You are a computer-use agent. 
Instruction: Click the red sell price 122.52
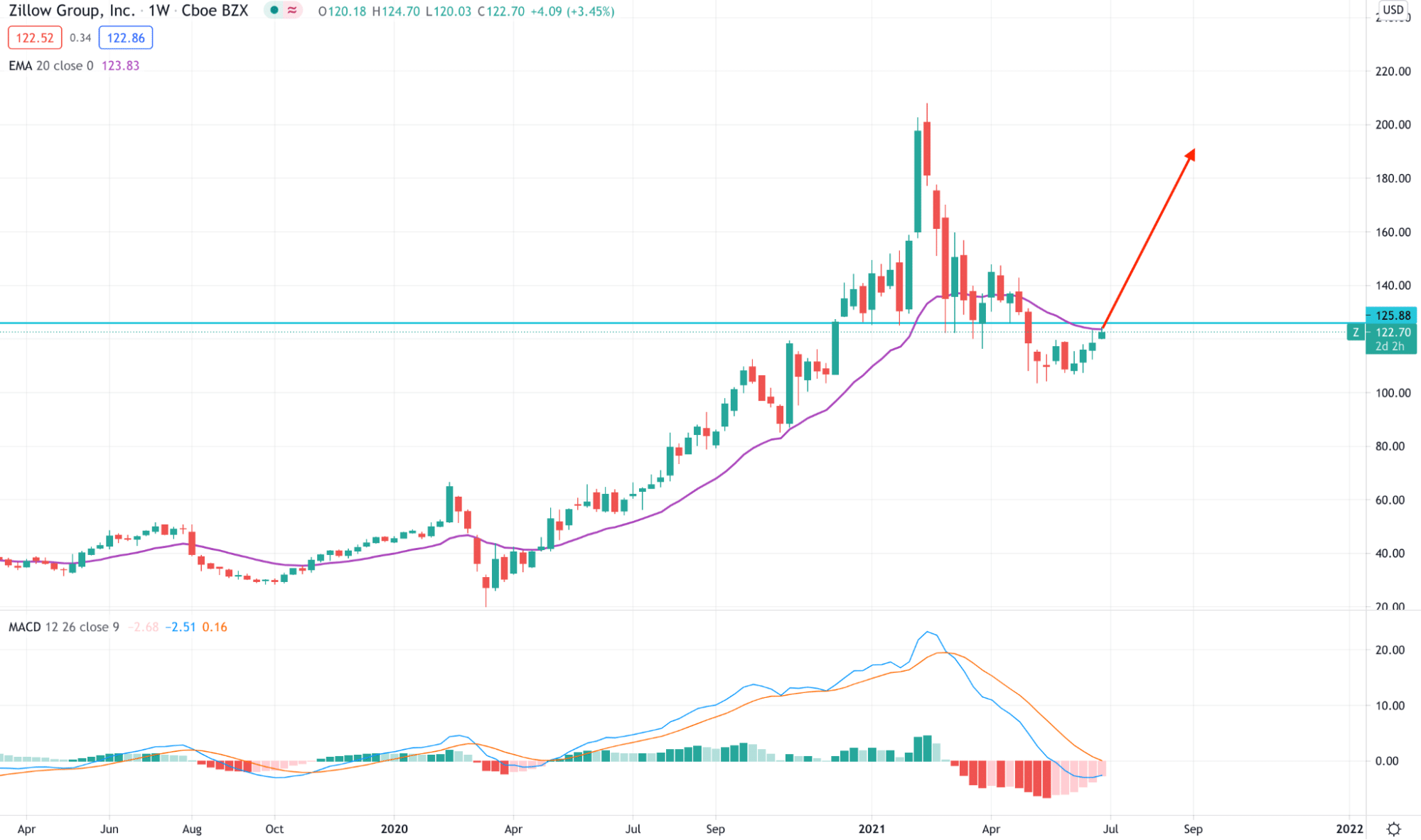(35, 38)
